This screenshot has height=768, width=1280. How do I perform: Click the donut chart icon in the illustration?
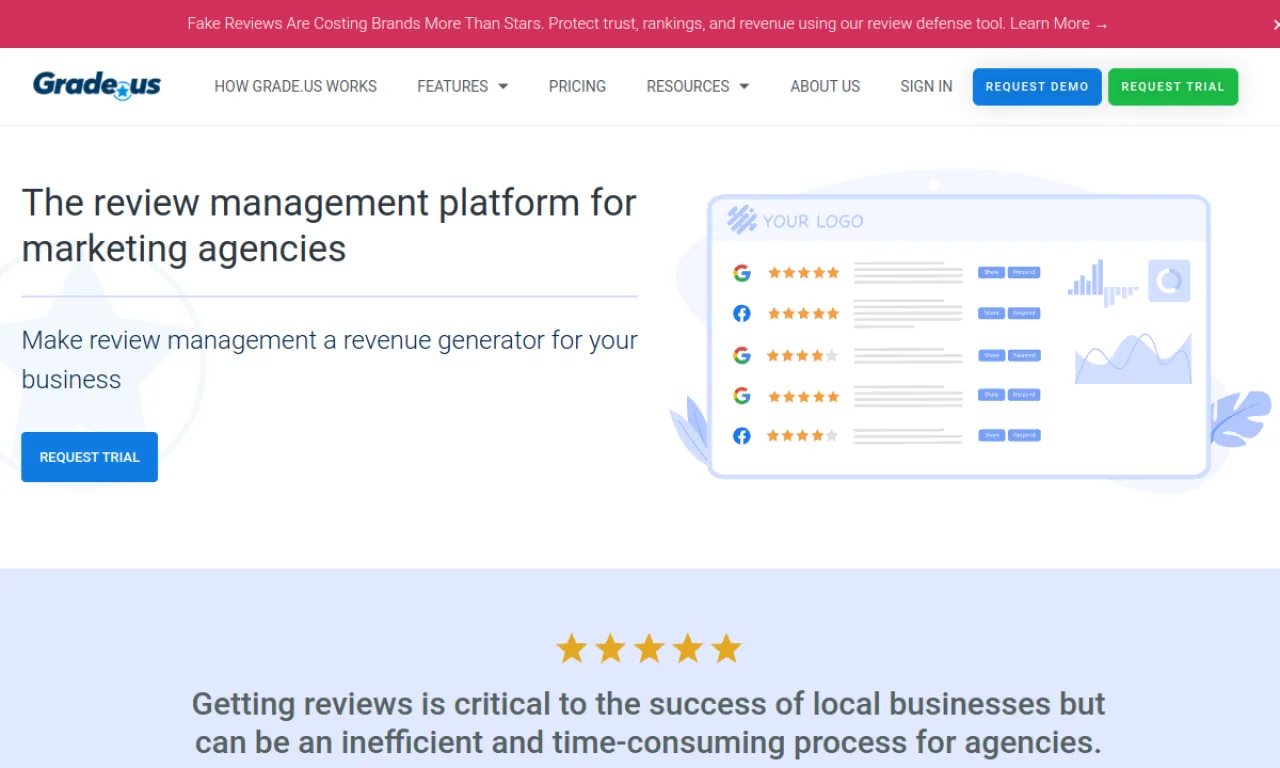pyautogui.click(x=1169, y=281)
